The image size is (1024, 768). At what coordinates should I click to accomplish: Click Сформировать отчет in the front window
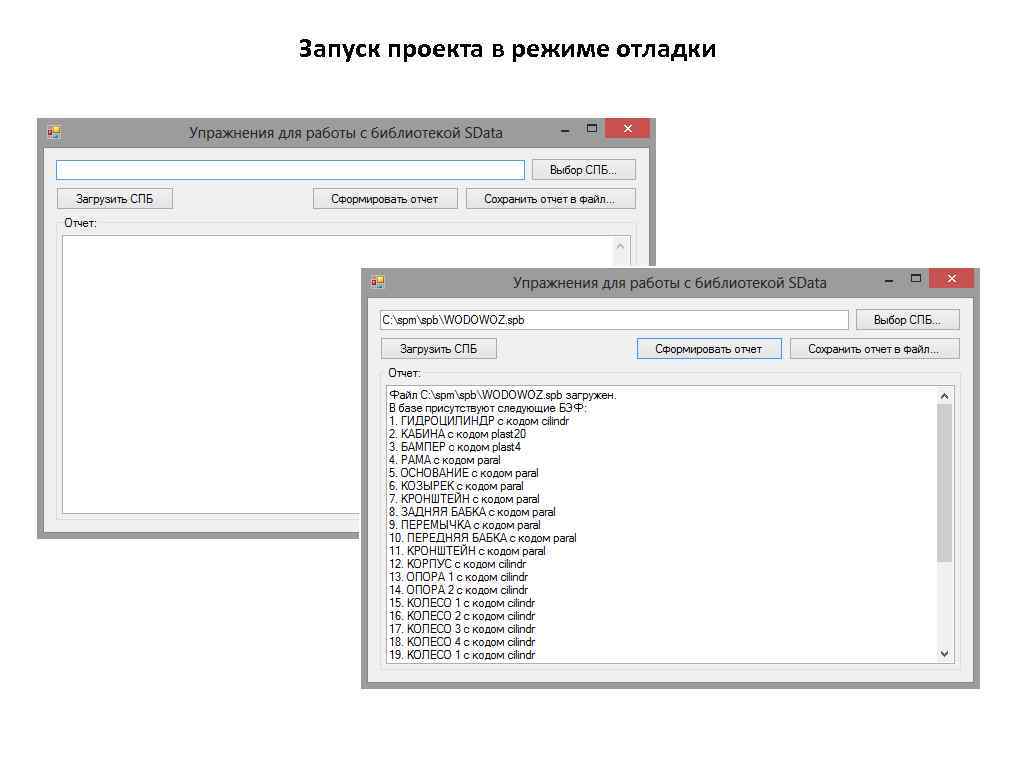708,348
